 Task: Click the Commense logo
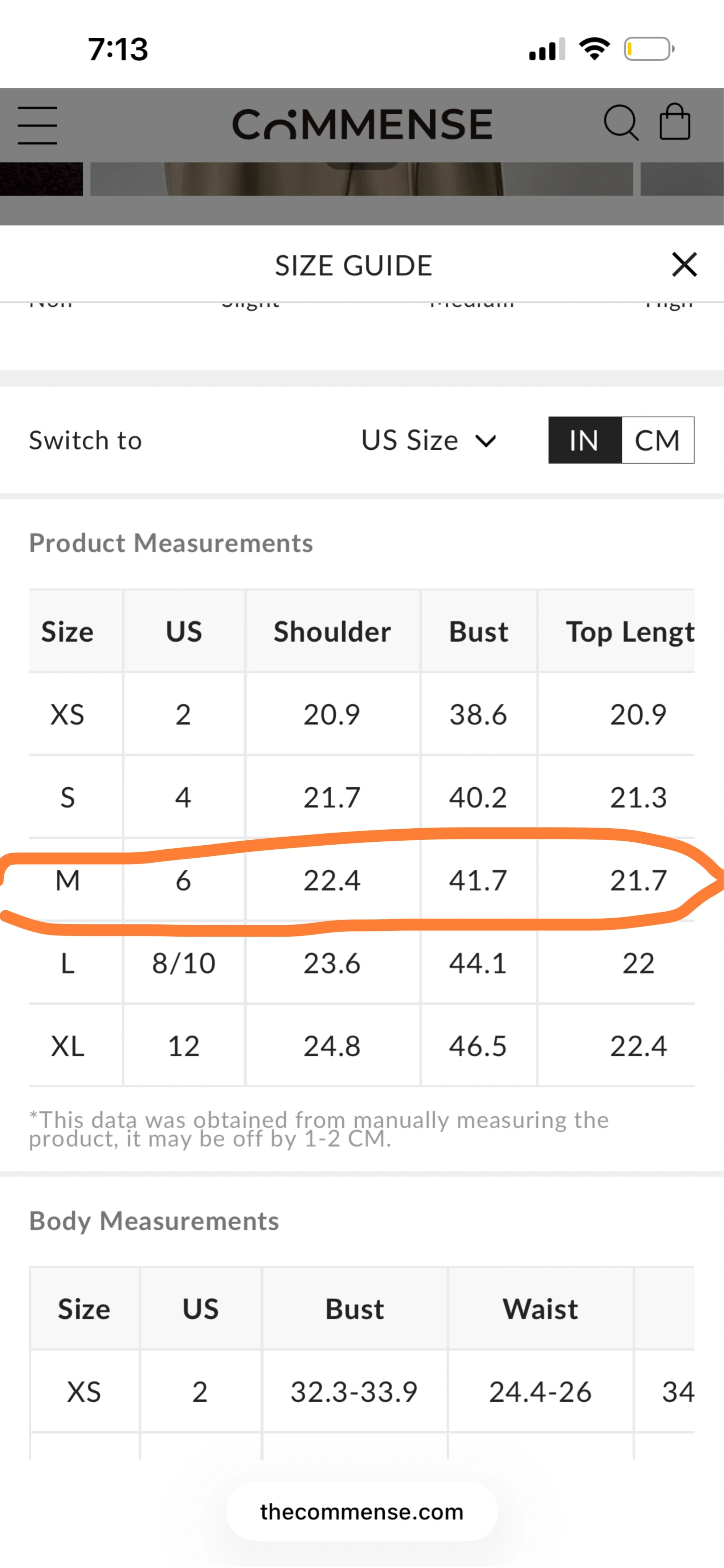pos(362,124)
